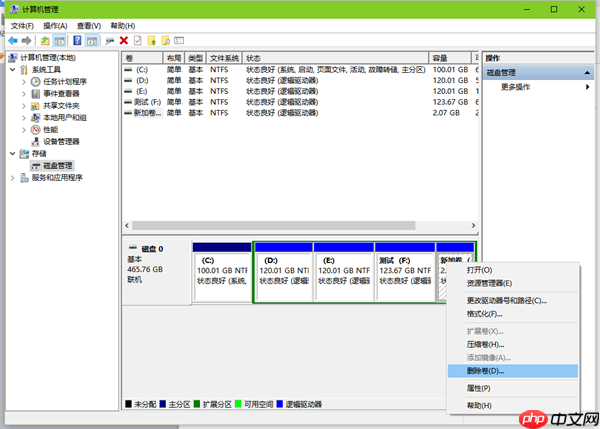Image resolution: width=600 pixels, height=429 pixels.
Task: Open Help via the blue question mark icon
Action: (x=77, y=41)
